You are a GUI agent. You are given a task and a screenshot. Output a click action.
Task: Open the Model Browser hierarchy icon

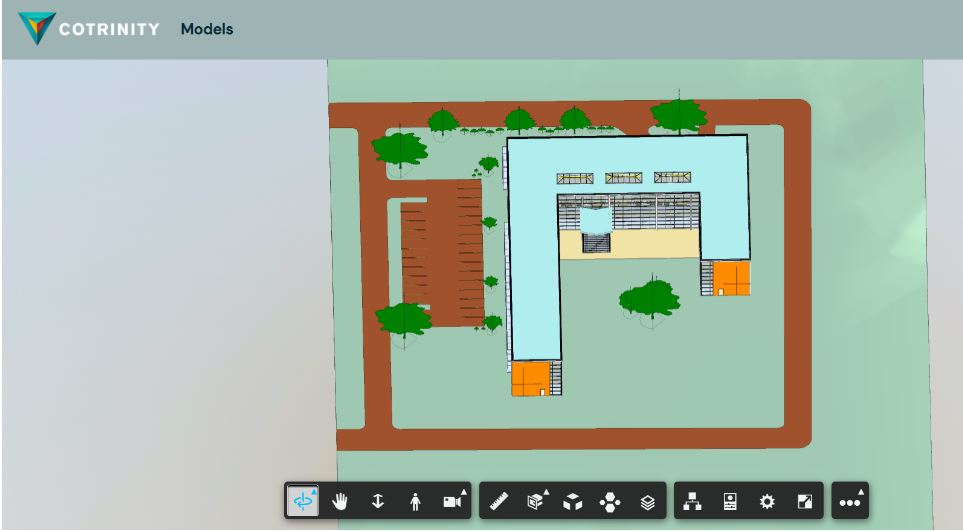pyautogui.click(x=692, y=501)
